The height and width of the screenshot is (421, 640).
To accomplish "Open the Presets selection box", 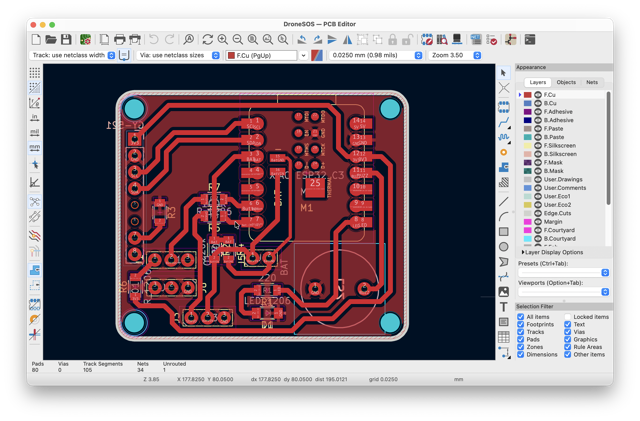I will coord(563,272).
